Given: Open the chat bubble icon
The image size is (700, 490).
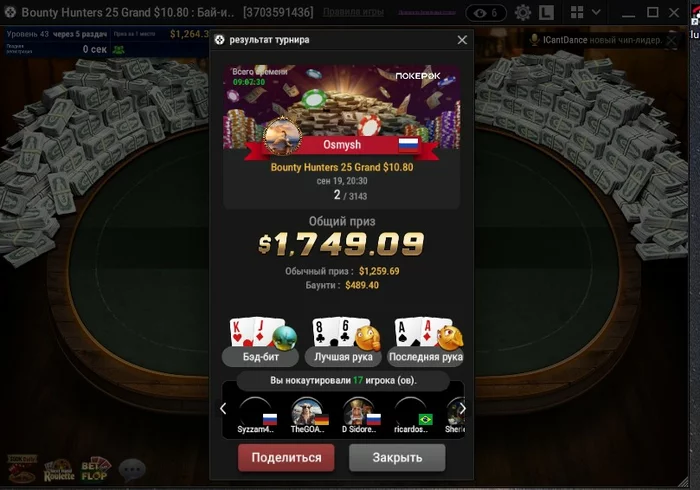Looking at the screenshot, I should tap(132, 470).
